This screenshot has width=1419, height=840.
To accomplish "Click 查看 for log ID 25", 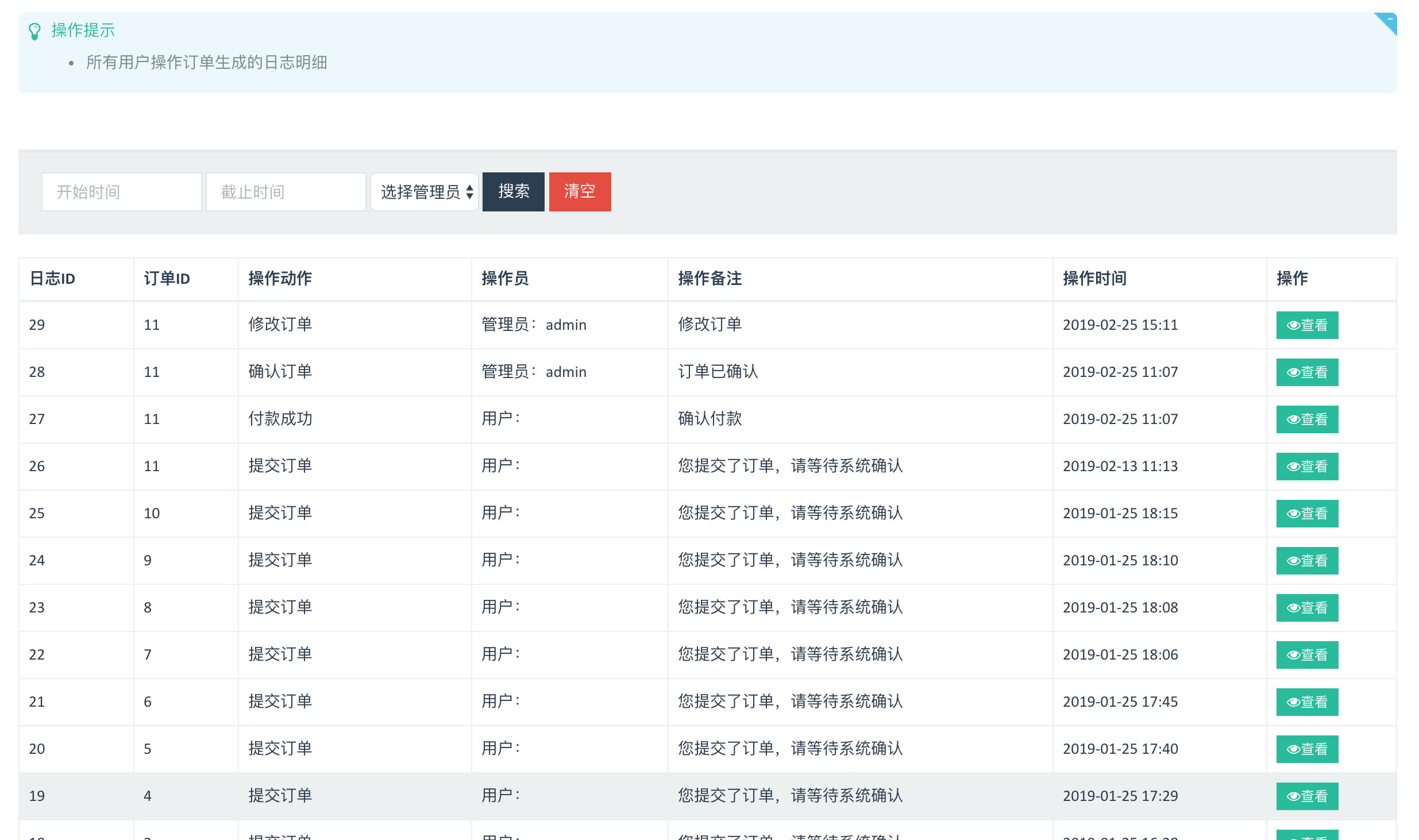I will click(1306, 514).
